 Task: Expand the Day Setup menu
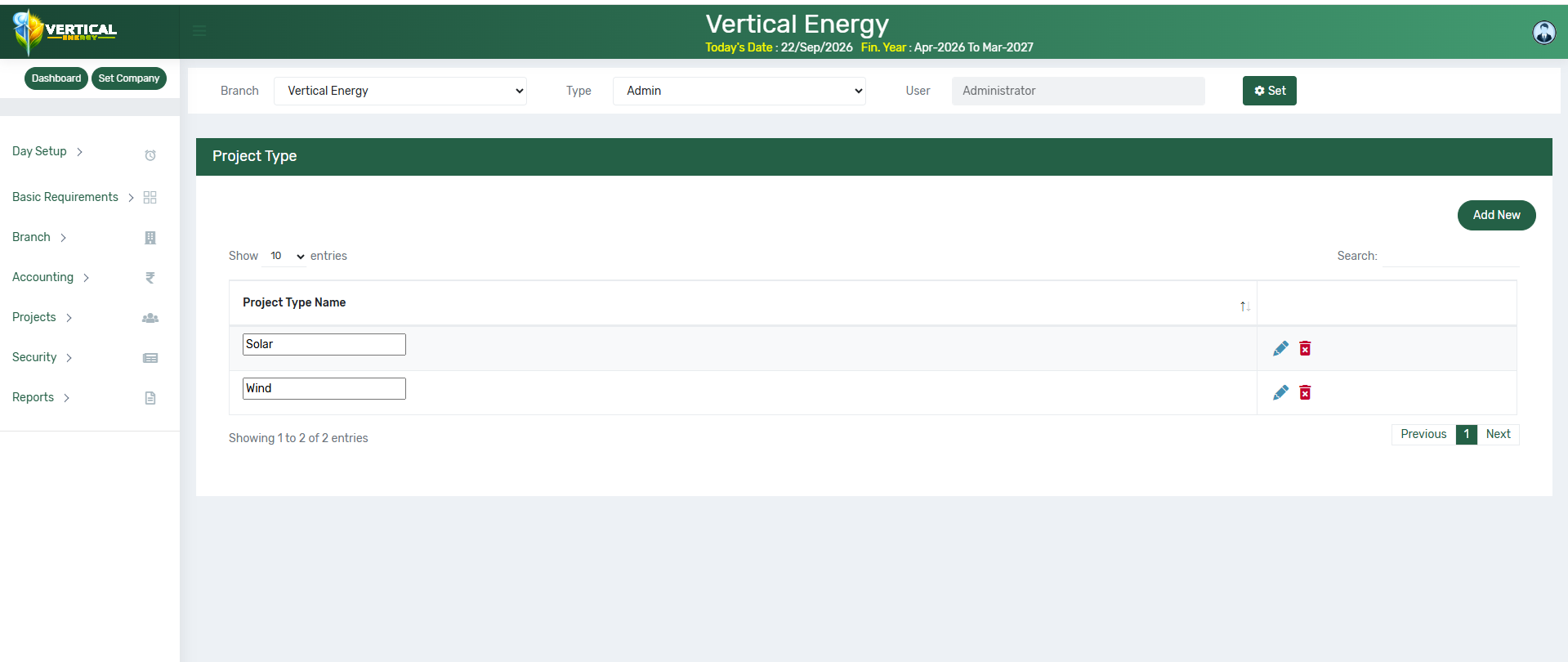(47, 151)
